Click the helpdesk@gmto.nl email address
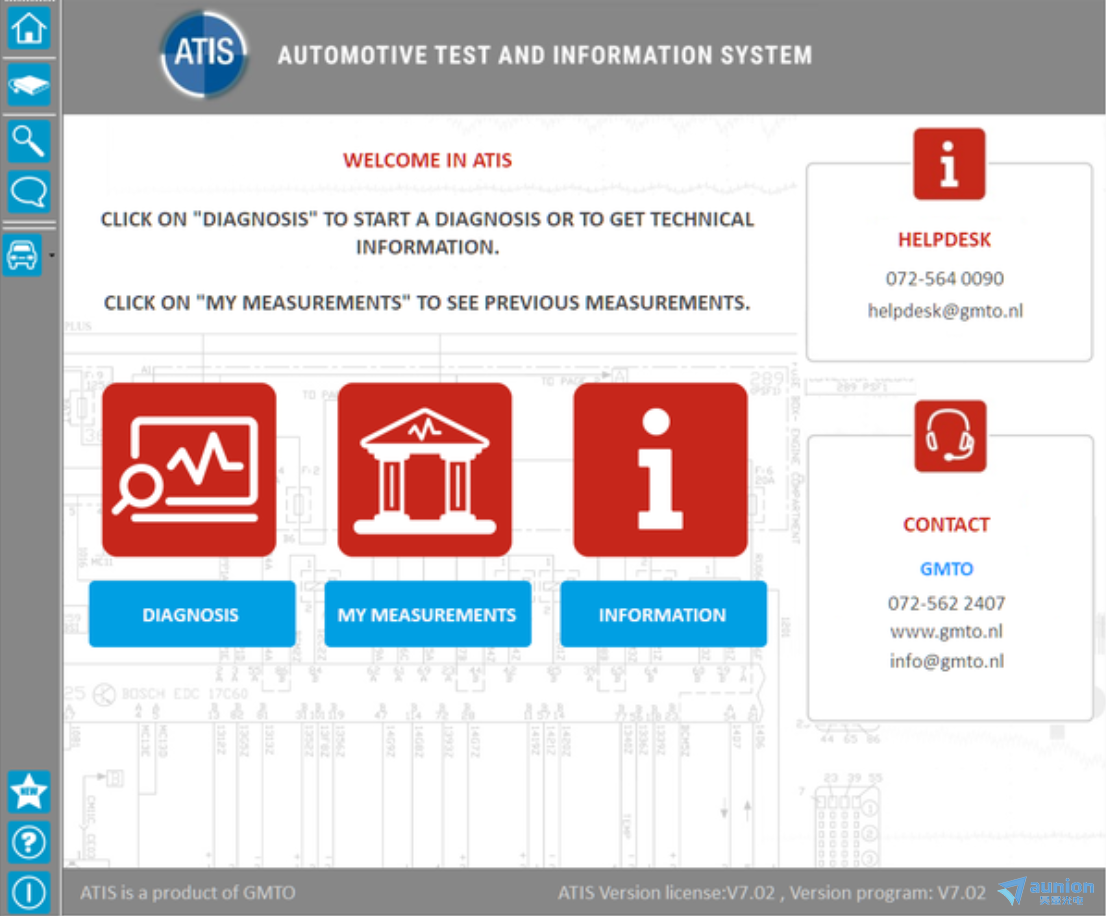Image resolution: width=1106 pixels, height=916 pixels. 945,311
